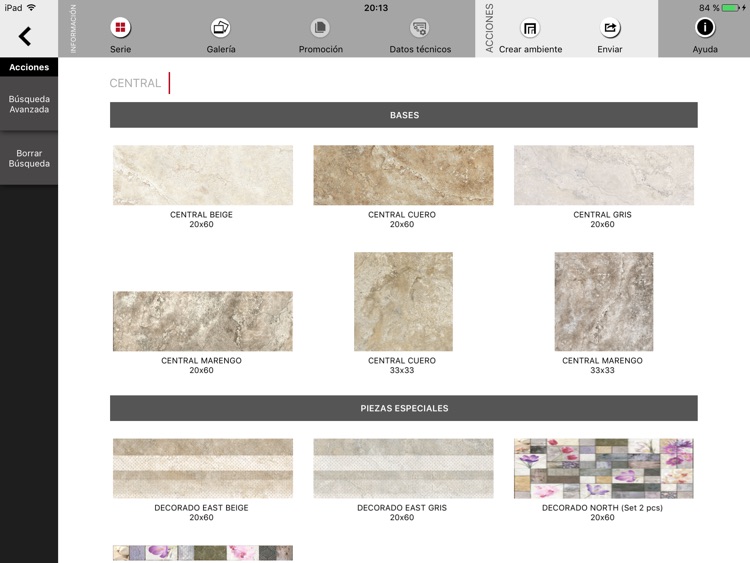This screenshot has height=563, width=750.
Task: Open Central Beige 20x60 tile thumbnail
Action: click(x=203, y=175)
